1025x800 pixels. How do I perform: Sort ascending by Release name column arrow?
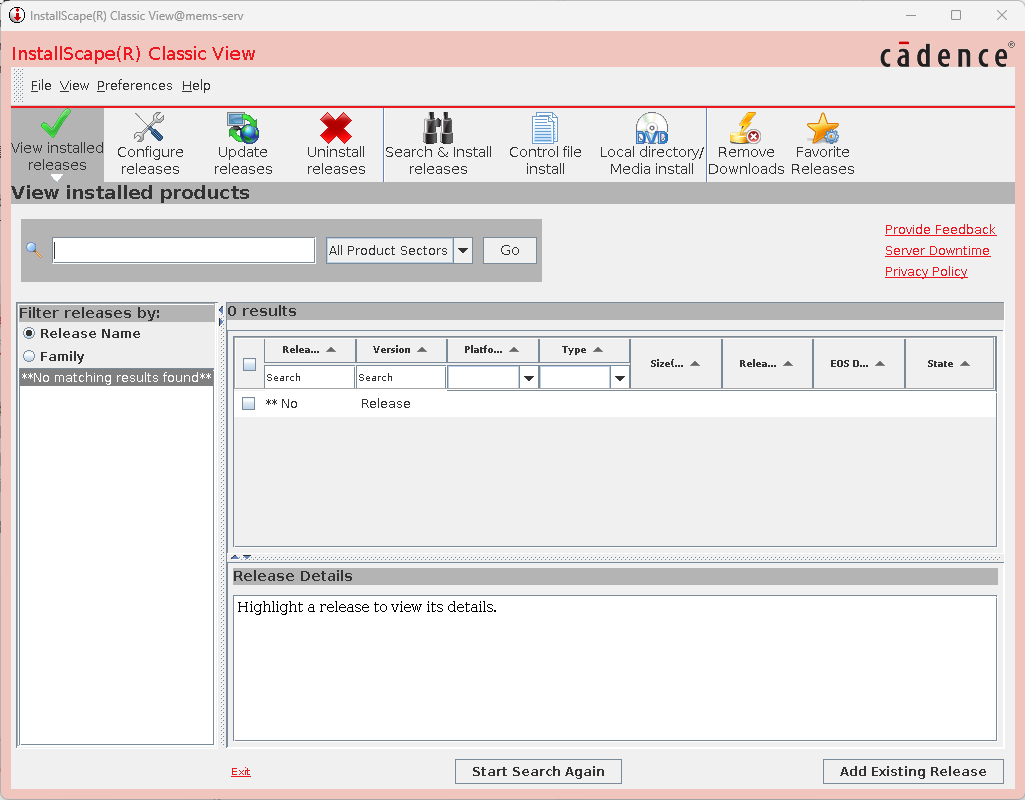[x=331, y=350]
